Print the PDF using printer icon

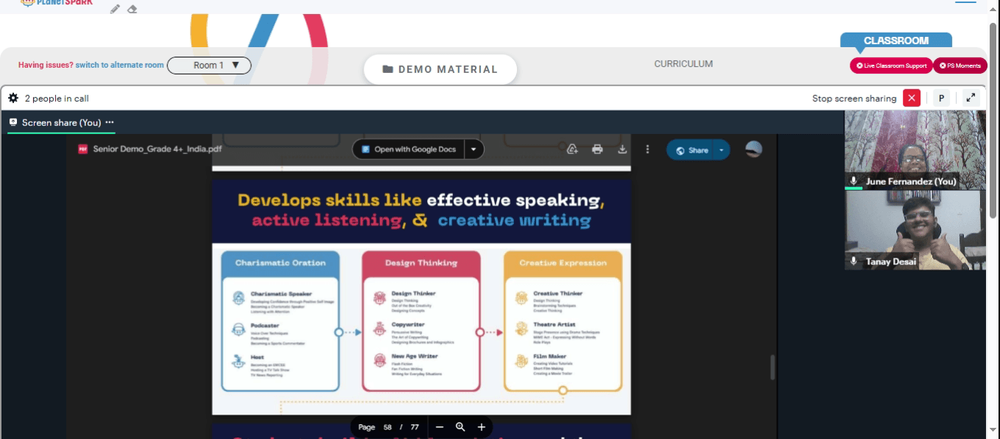[x=597, y=149]
